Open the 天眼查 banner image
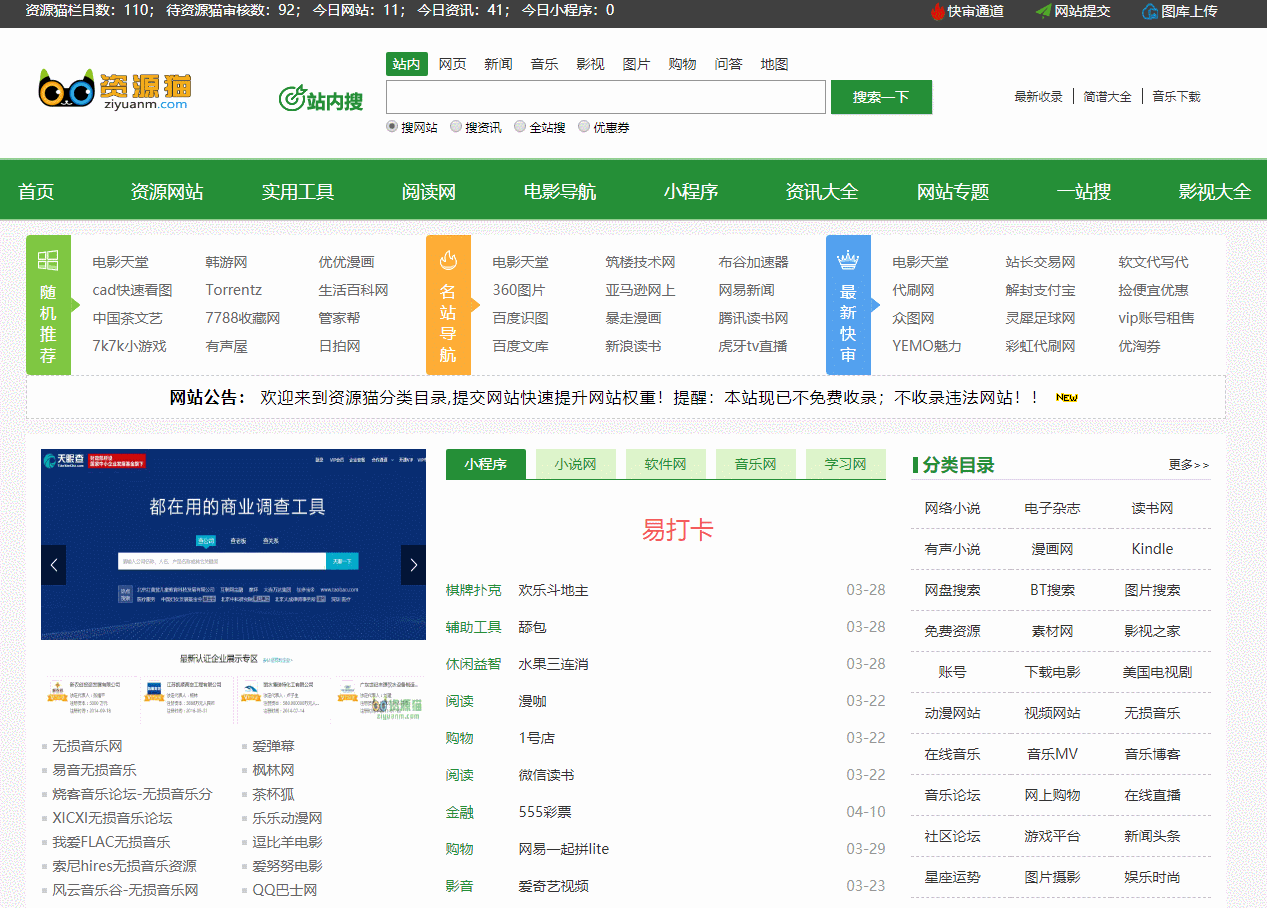The height and width of the screenshot is (908, 1267). coord(233,544)
